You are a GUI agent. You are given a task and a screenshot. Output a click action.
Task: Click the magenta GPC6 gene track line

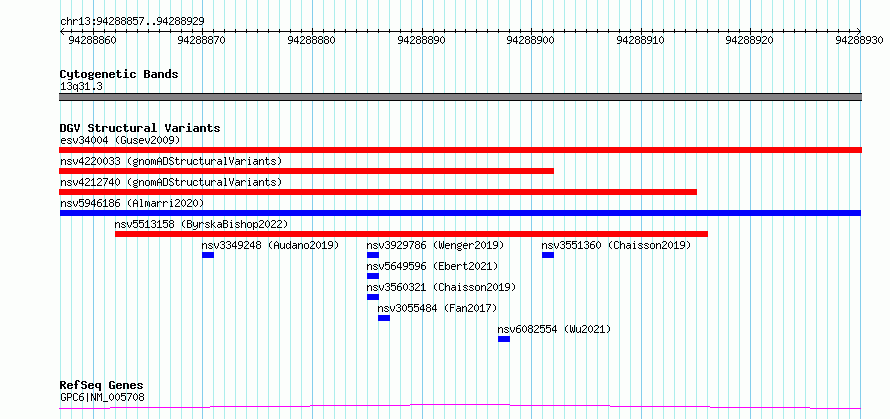460,406
